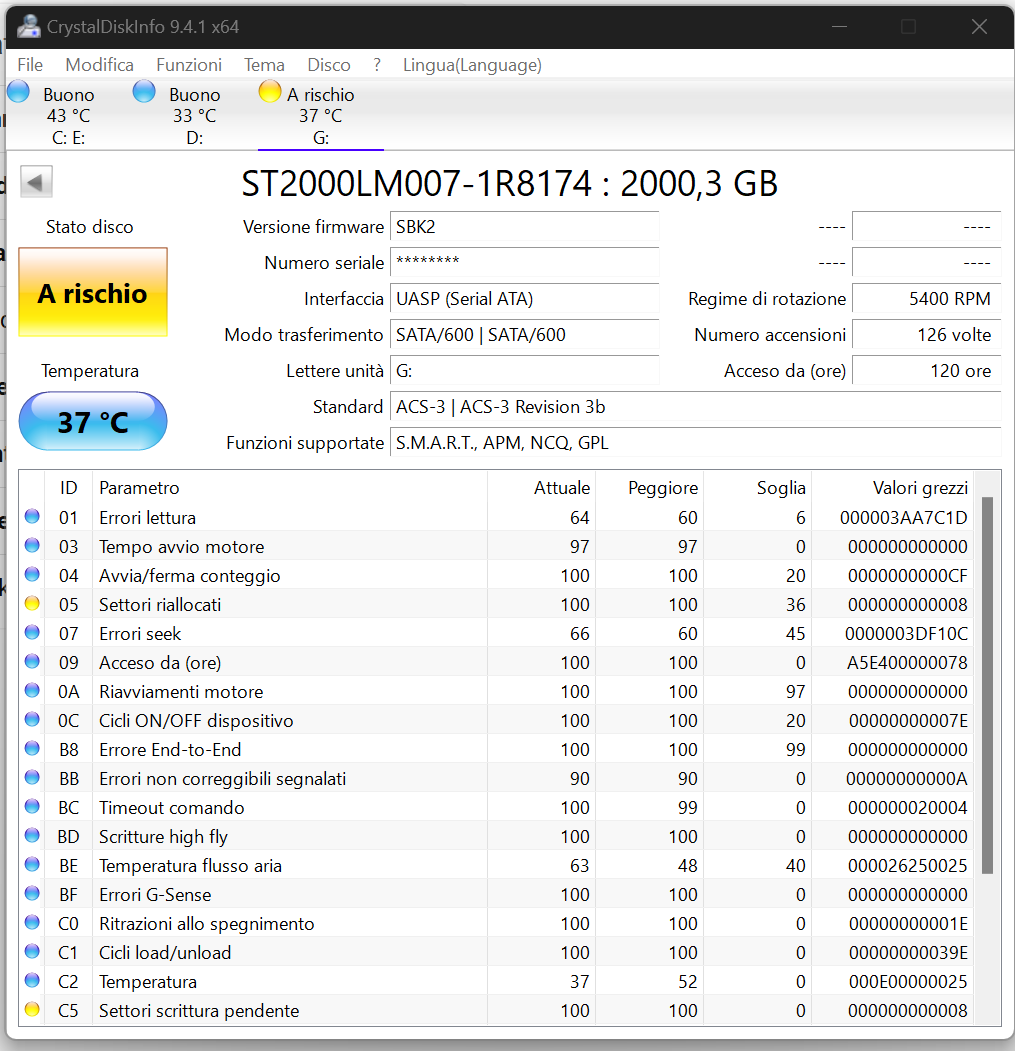Viewport: 1015px width, 1051px height.
Task: Click status dot of Errori non correggibili row
Action: click(x=32, y=777)
